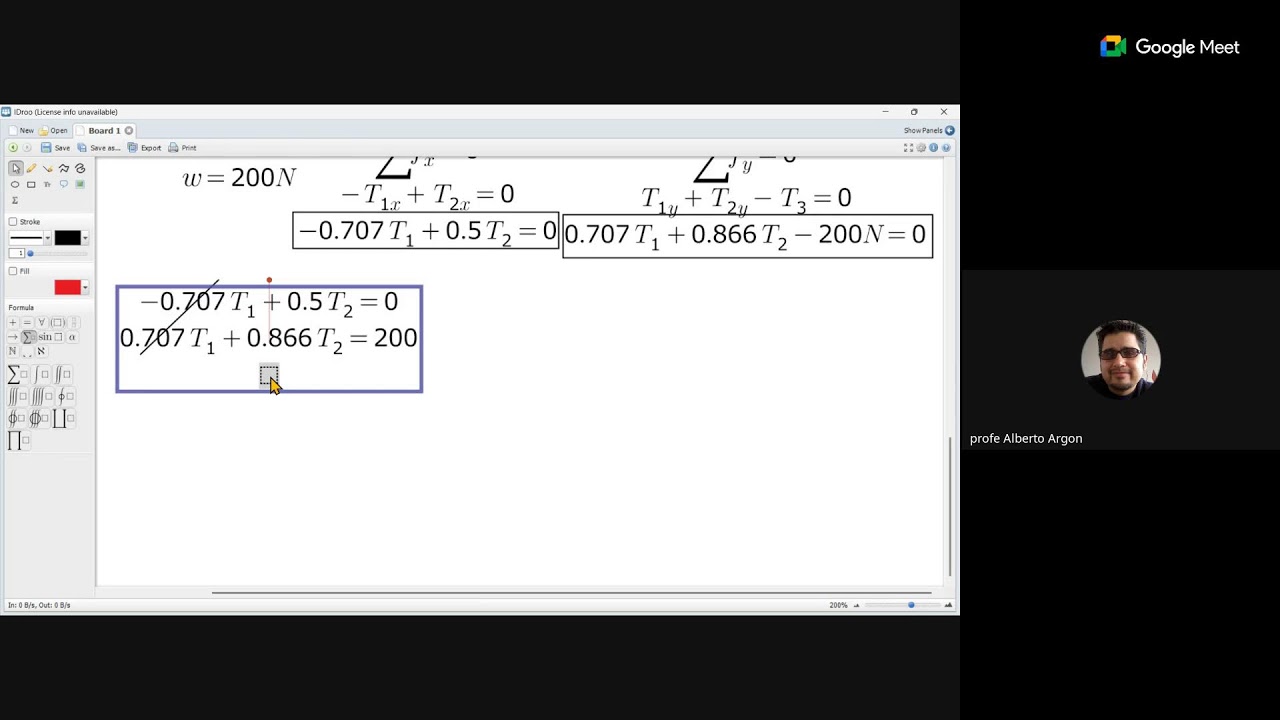Click the Save as button
Image resolution: width=1280 pixels, height=720 pixels.
(99, 148)
